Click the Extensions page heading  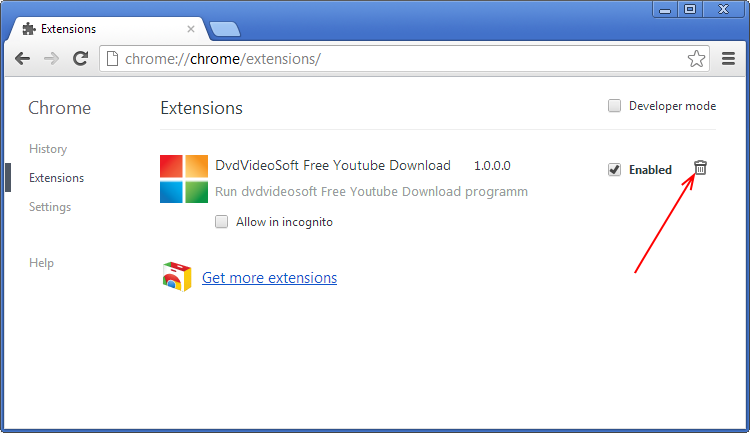[201, 108]
